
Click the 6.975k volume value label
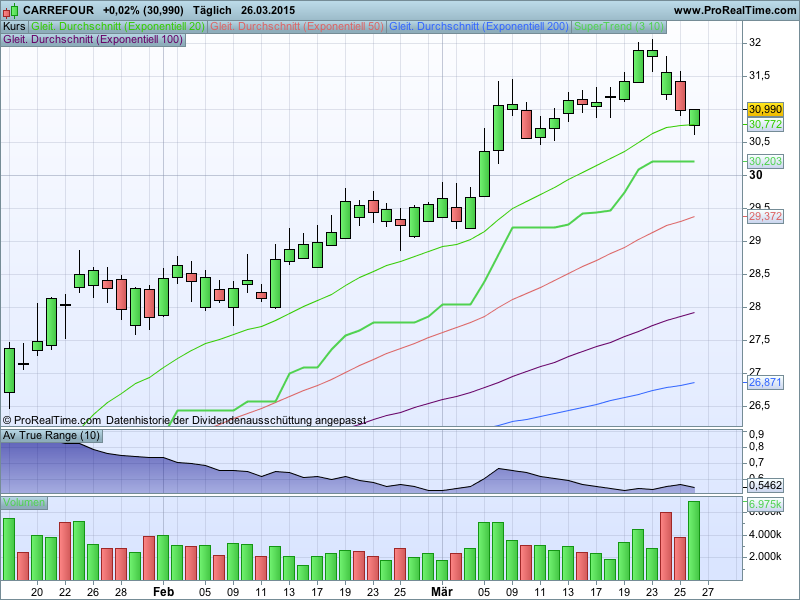[x=765, y=504]
